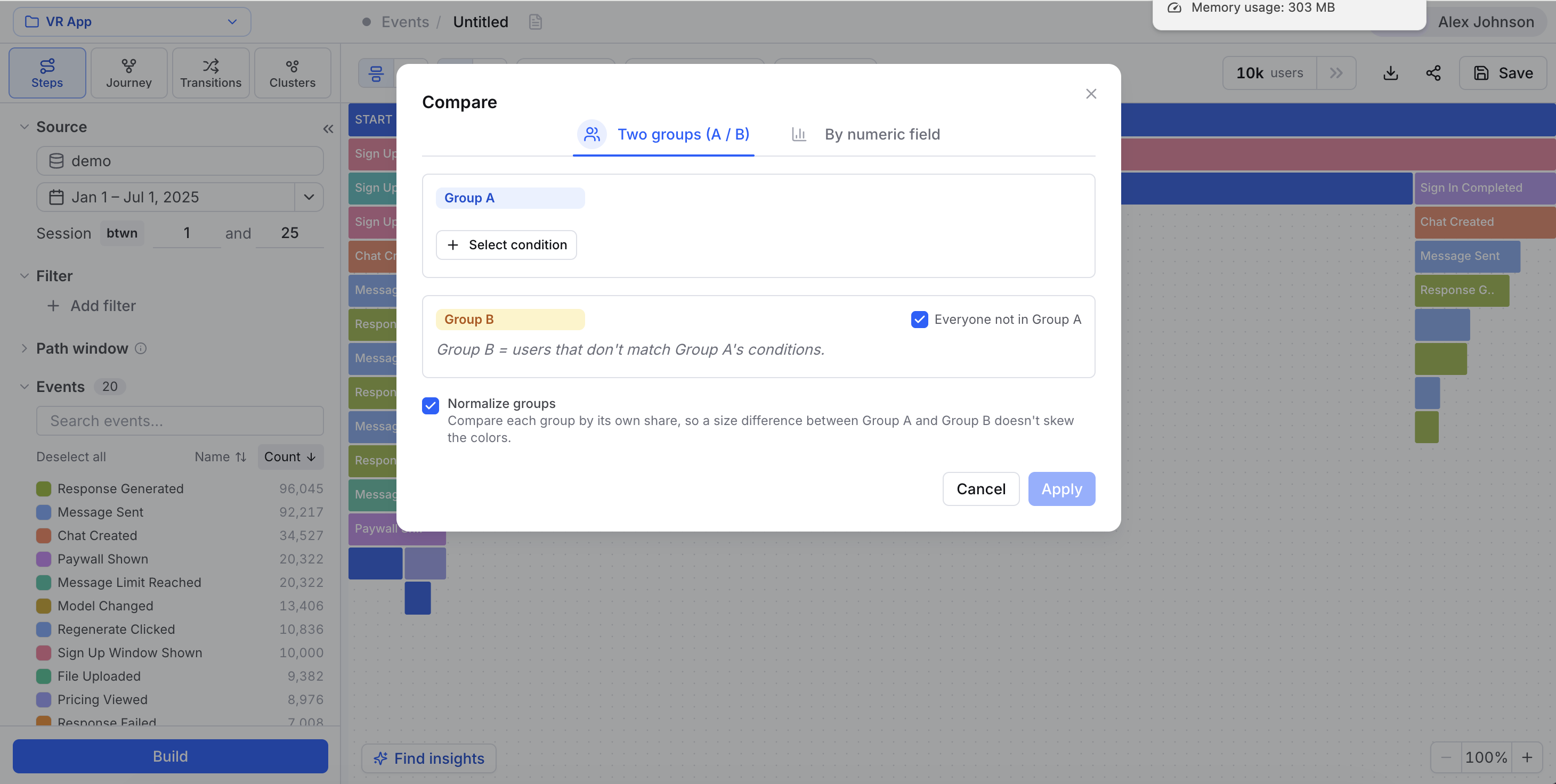Sort events by Name
This screenshot has width=1556, height=784.
point(220,457)
